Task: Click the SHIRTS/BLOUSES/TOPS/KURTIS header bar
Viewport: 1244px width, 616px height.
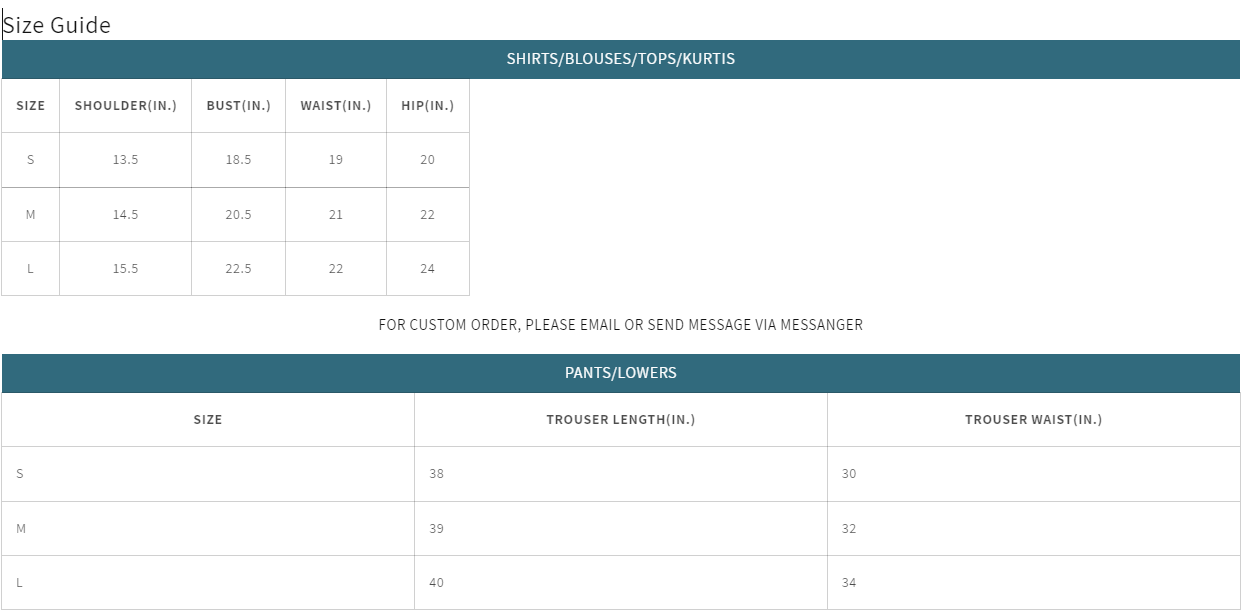Action: tap(620, 59)
